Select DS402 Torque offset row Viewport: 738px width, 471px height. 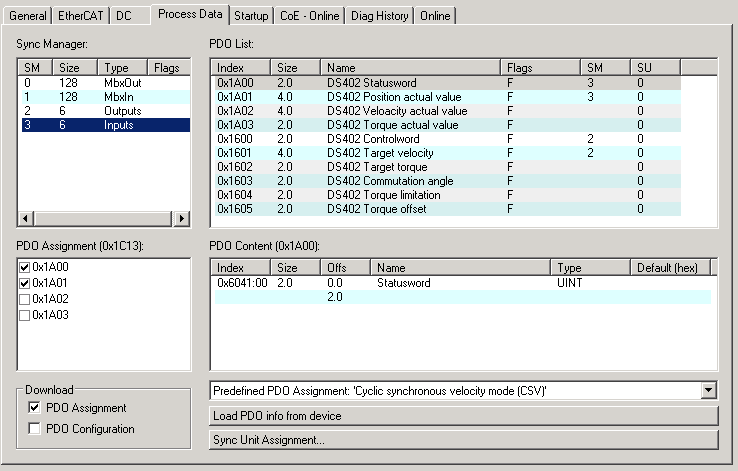(x=448, y=209)
